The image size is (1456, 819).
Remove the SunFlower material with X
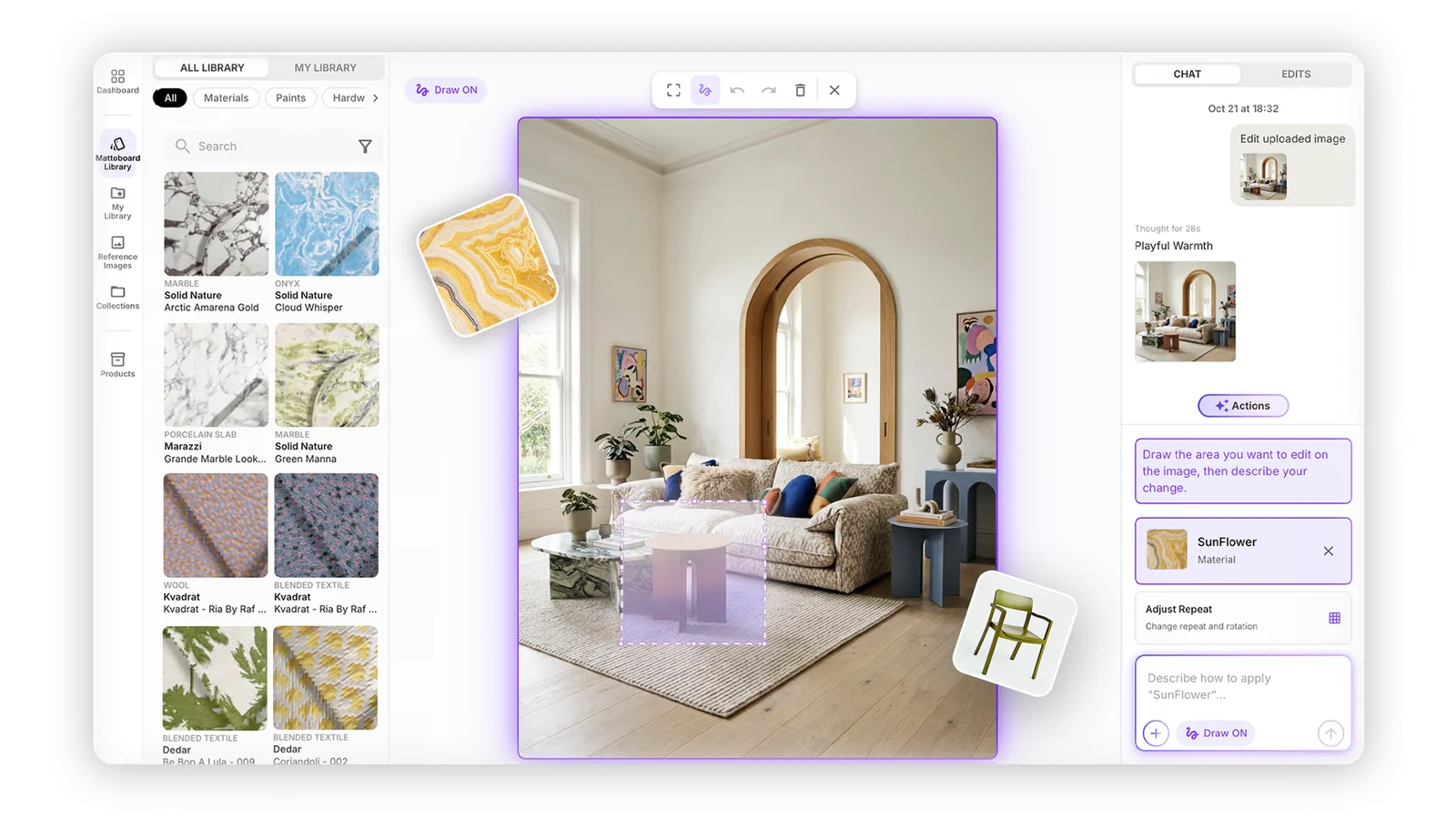coord(1329,551)
